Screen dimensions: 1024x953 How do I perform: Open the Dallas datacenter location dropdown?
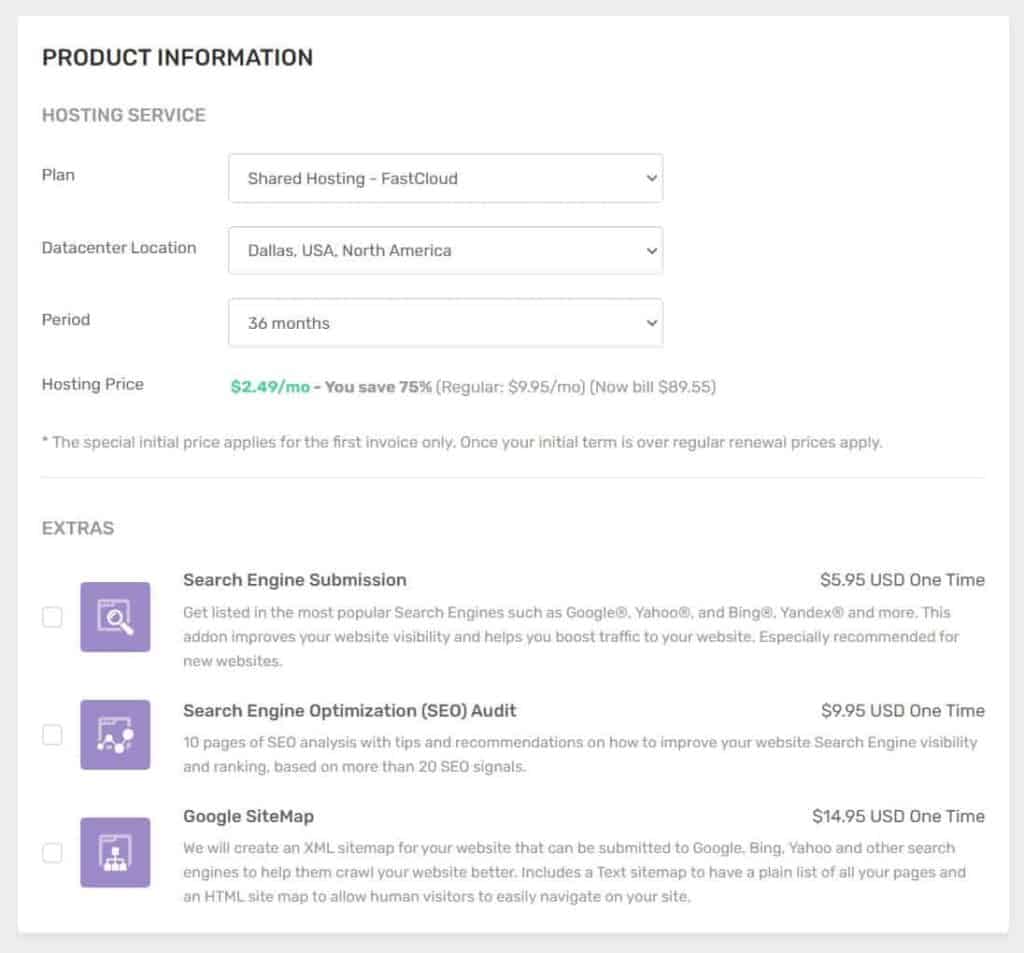(x=445, y=250)
